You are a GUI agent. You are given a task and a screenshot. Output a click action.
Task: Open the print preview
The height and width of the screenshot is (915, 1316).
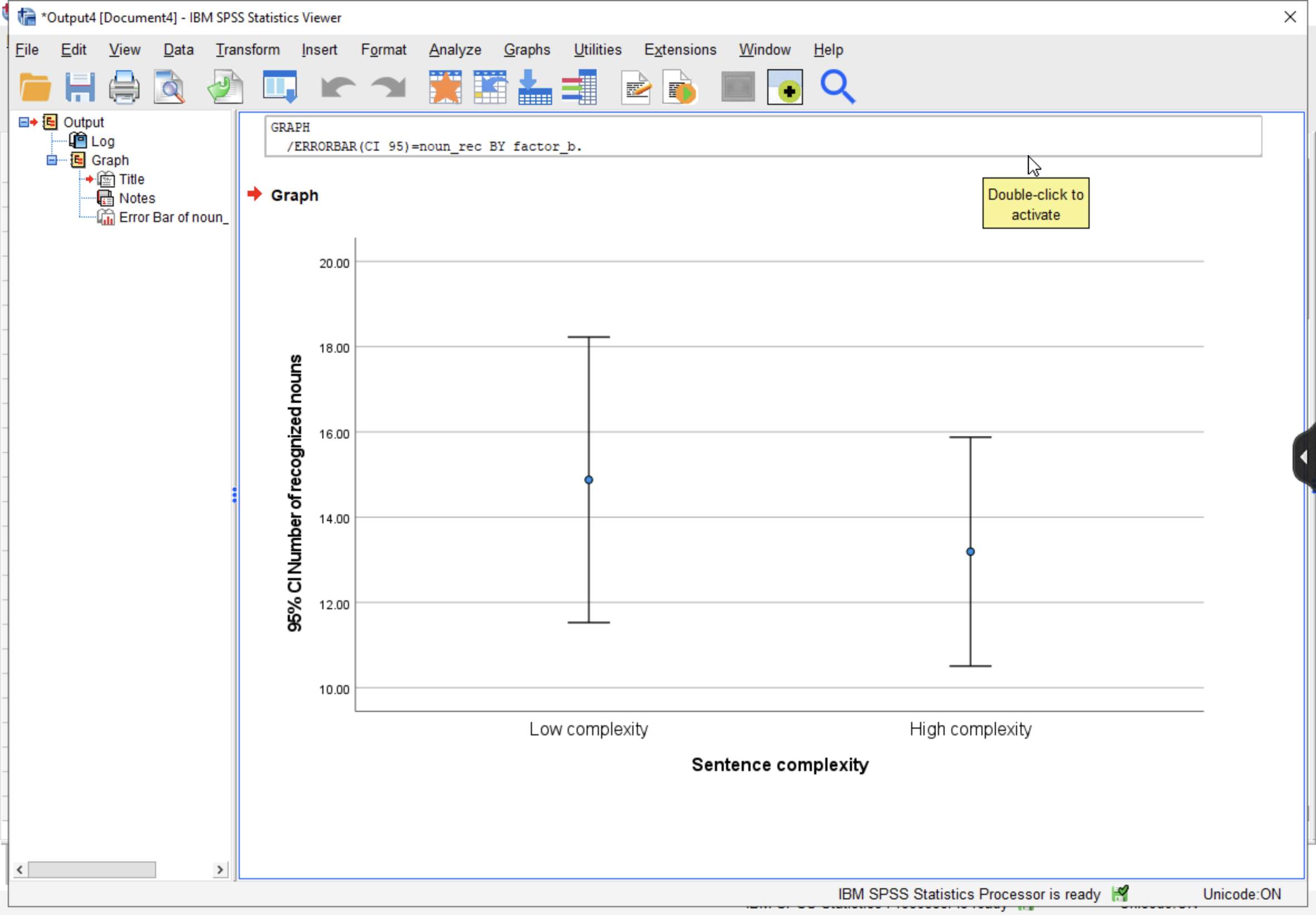(168, 86)
